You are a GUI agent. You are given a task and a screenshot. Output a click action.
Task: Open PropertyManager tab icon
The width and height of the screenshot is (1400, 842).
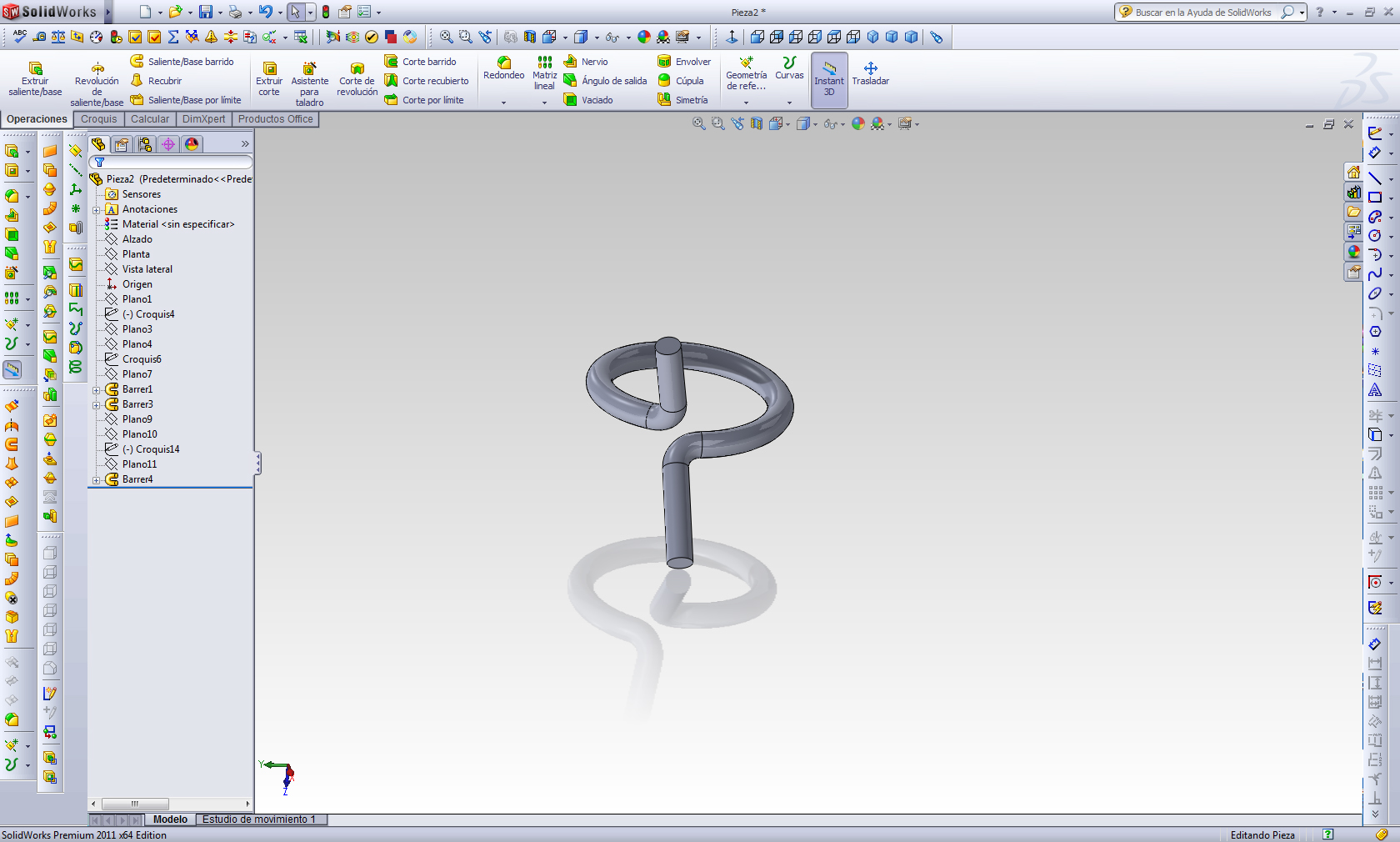(122, 144)
